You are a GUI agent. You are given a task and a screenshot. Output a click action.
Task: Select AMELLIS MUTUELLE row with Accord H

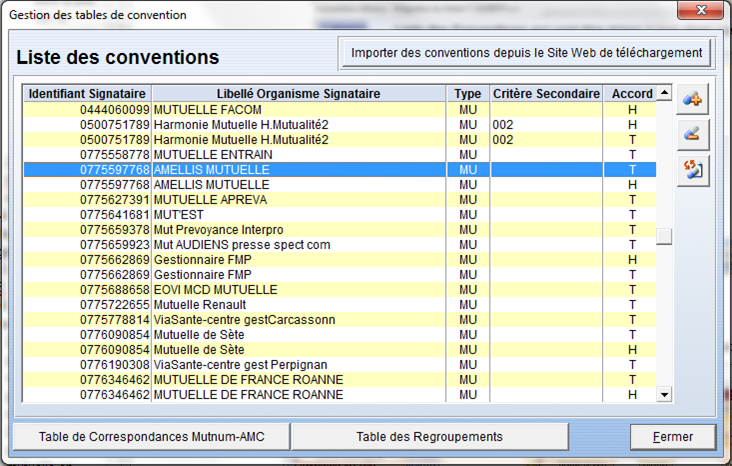340,184
